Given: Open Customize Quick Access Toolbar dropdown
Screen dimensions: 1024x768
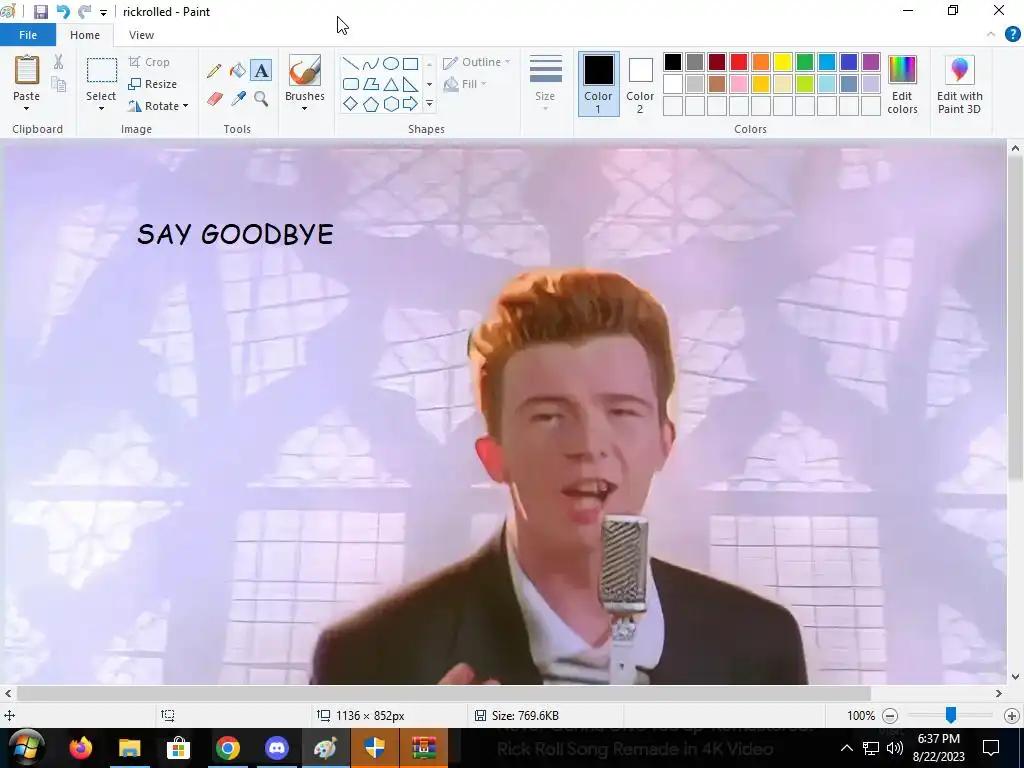Looking at the screenshot, I should click(x=103, y=12).
